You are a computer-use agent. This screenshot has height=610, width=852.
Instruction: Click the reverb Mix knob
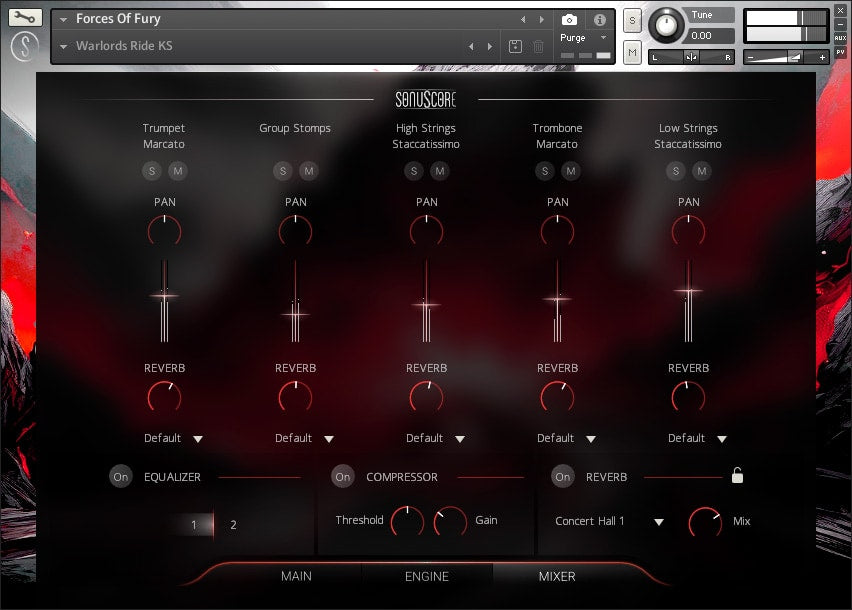click(x=705, y=523)
